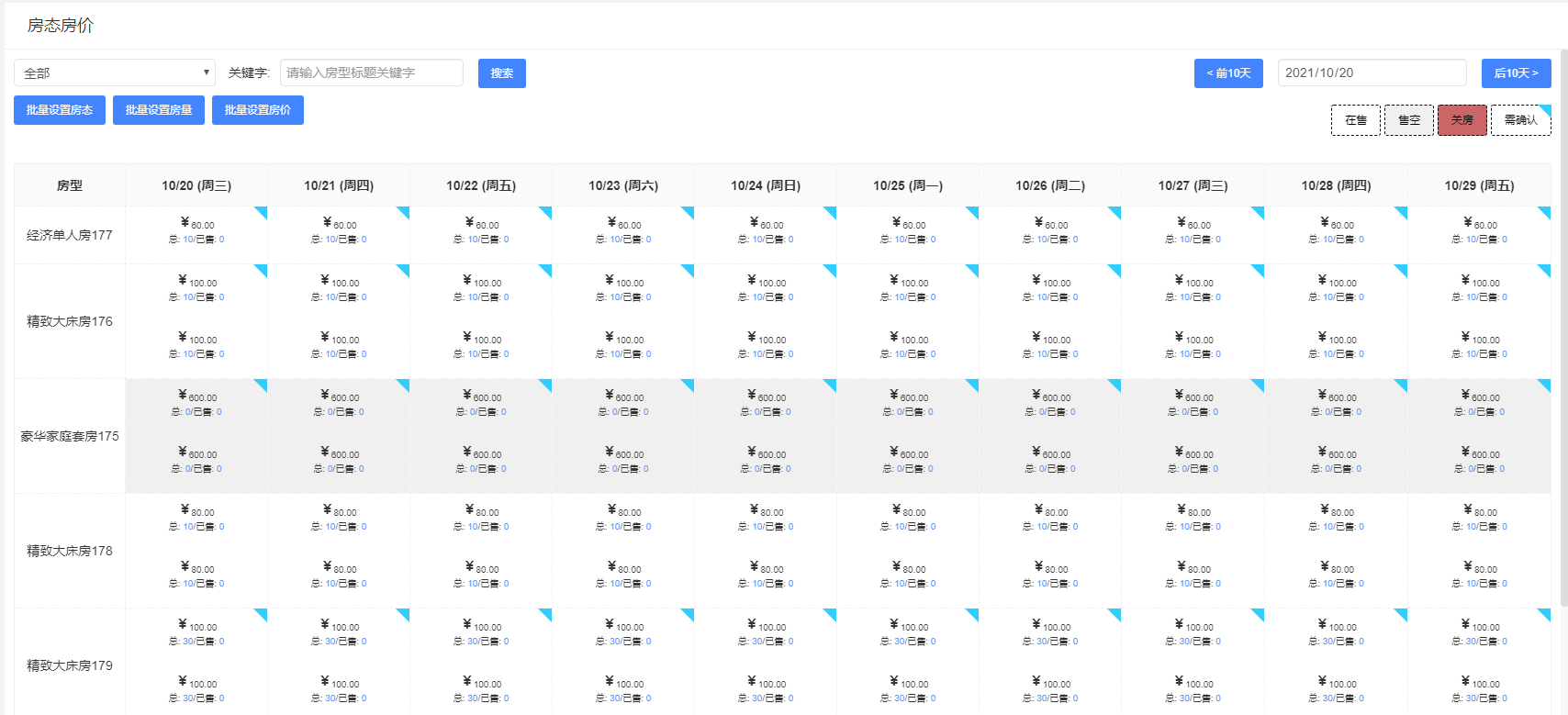Click blue corner marker of 豪华家庭套房175 on 10/24
The image size is (1568, 715).
(x=832, y=384)
